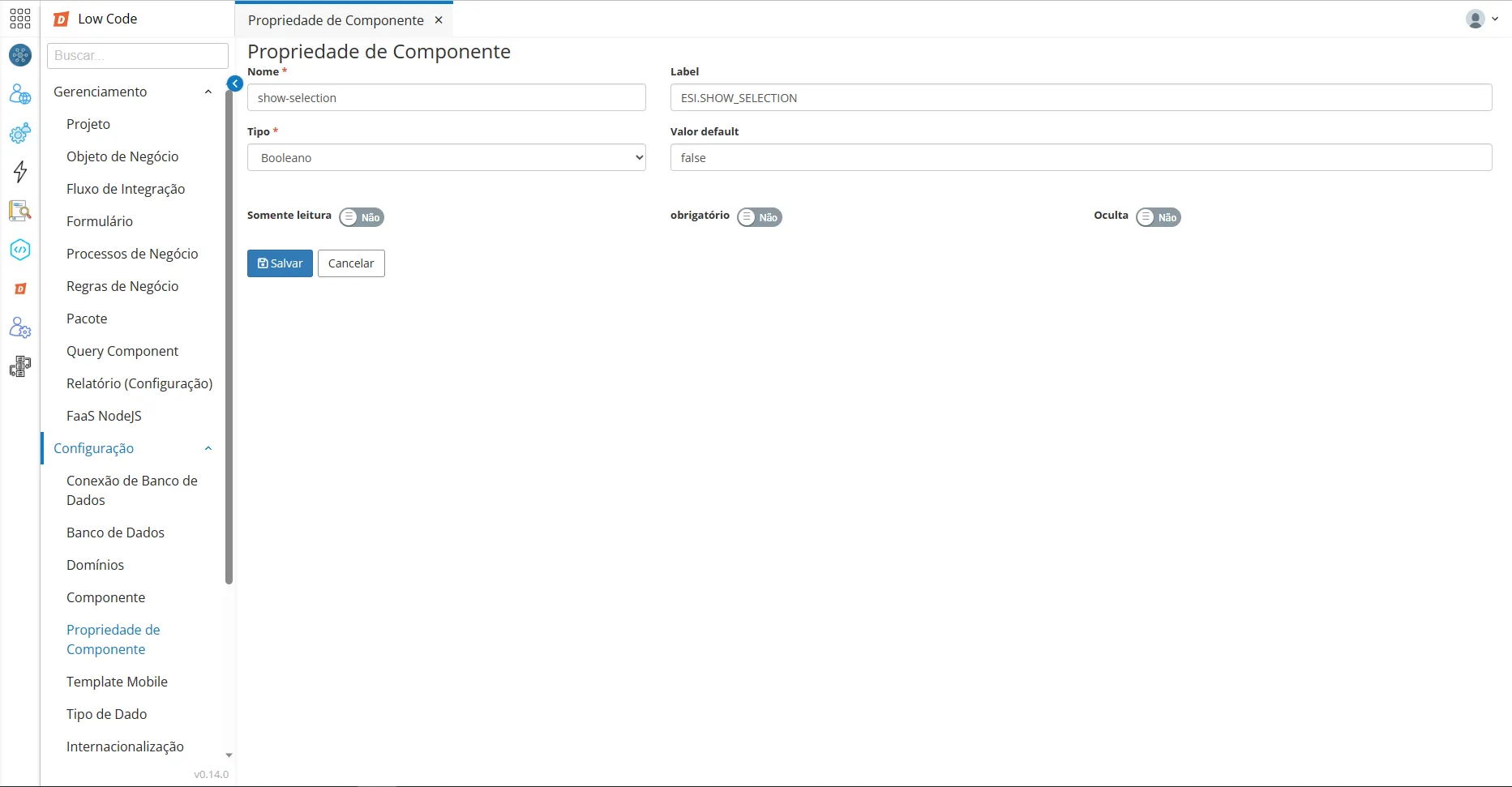Toggle the Somente leitura switch

point(362,217)
